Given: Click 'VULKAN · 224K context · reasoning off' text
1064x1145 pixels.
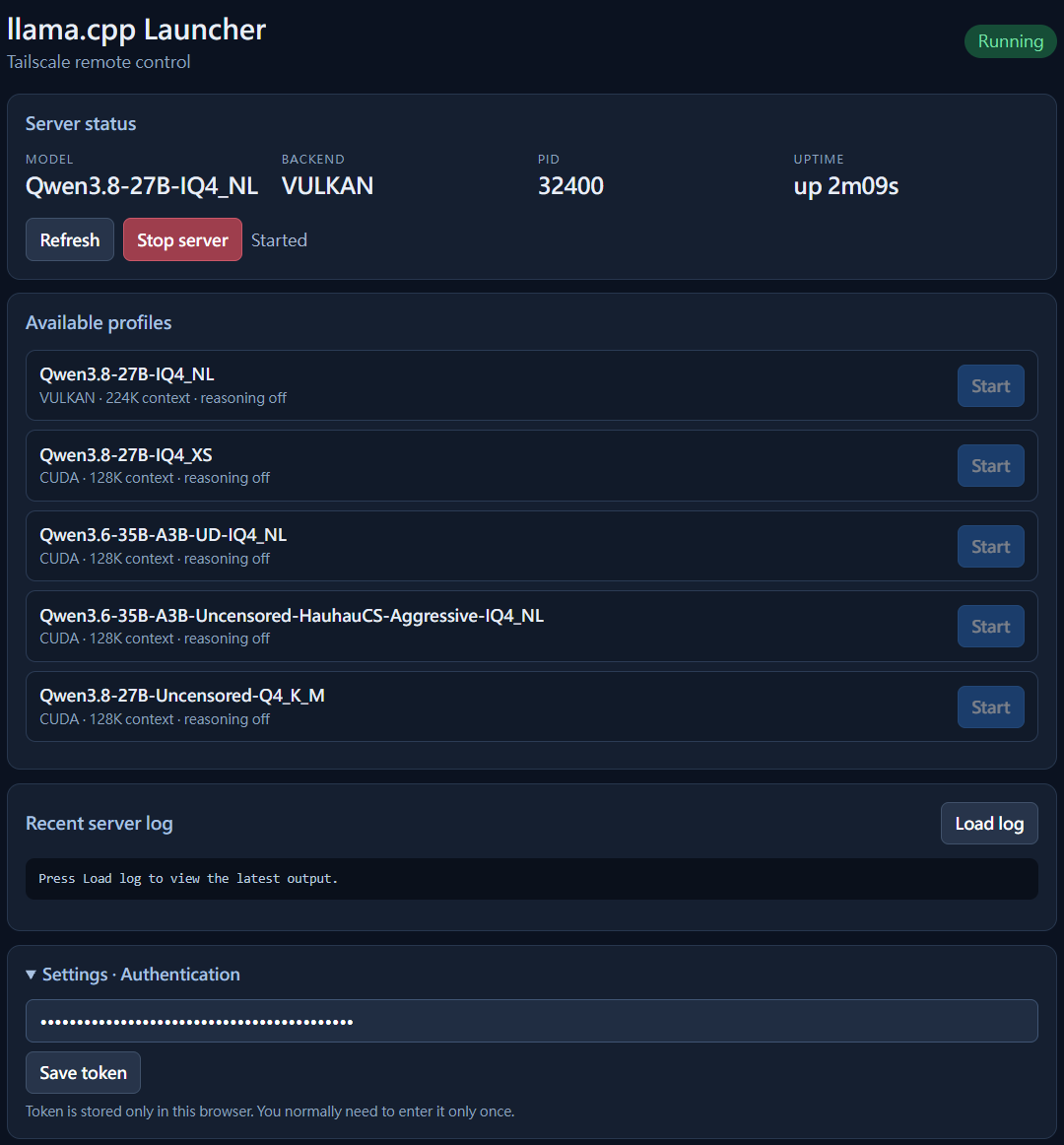Looking at the screenshot, I should (x=163, y=398).
